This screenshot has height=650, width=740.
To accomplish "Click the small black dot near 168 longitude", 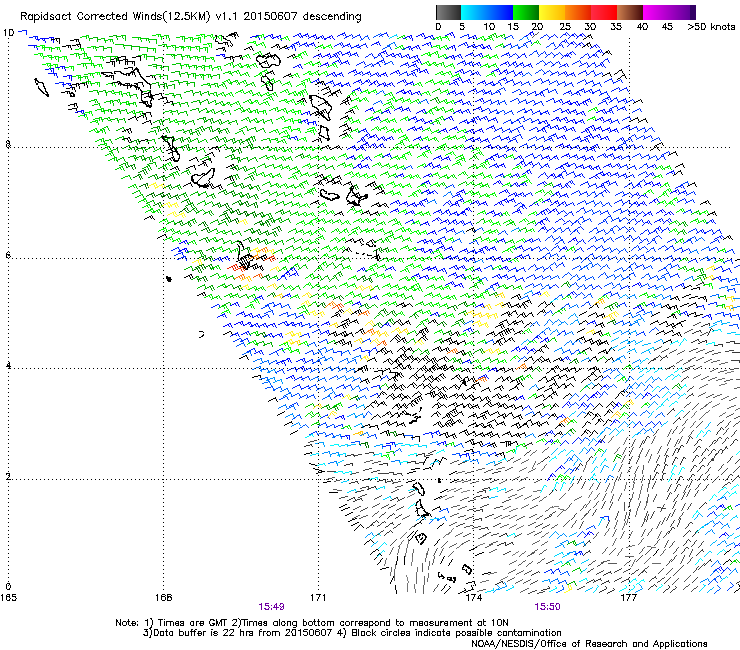I will pyautogui.click(x=169, y=279).
